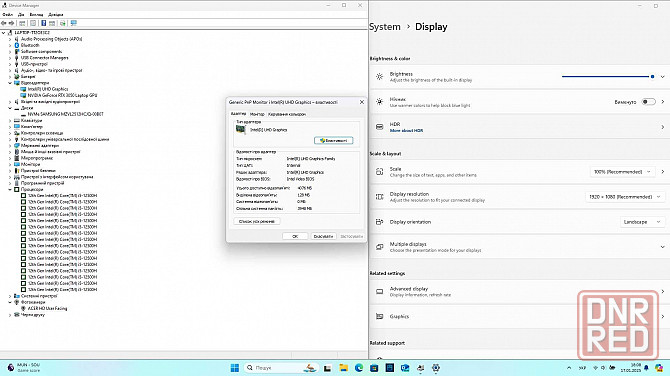Toggle the Night light switch
The width and height of the screenshot is (670, 376).
649,102
